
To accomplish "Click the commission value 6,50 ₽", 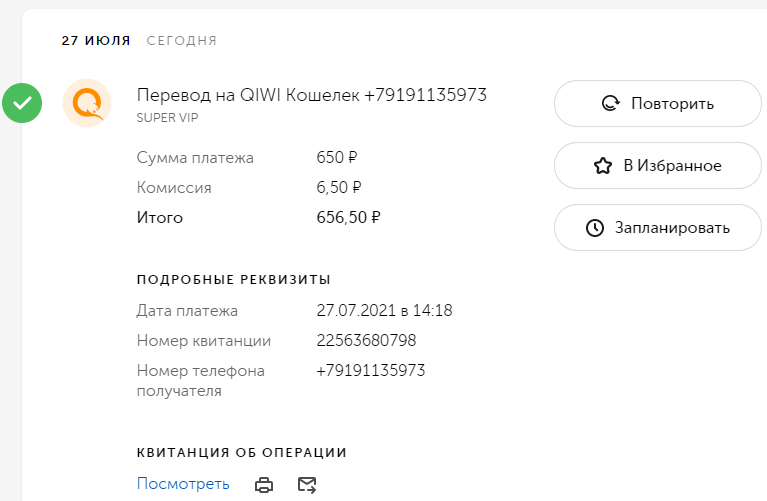I will pyautogui.click(x=339, y=187).
